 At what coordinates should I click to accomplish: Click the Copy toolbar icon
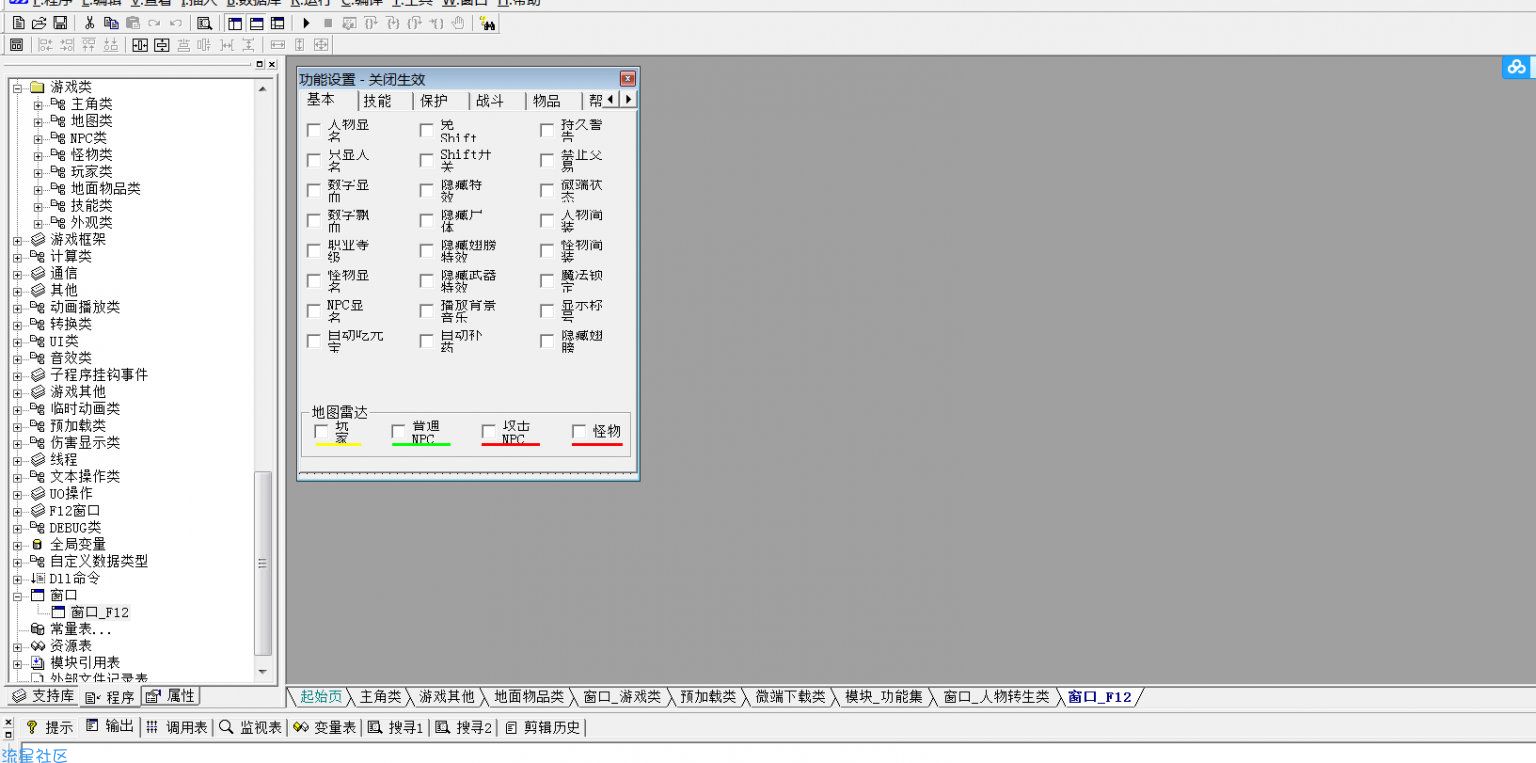(x=111, y=23)
